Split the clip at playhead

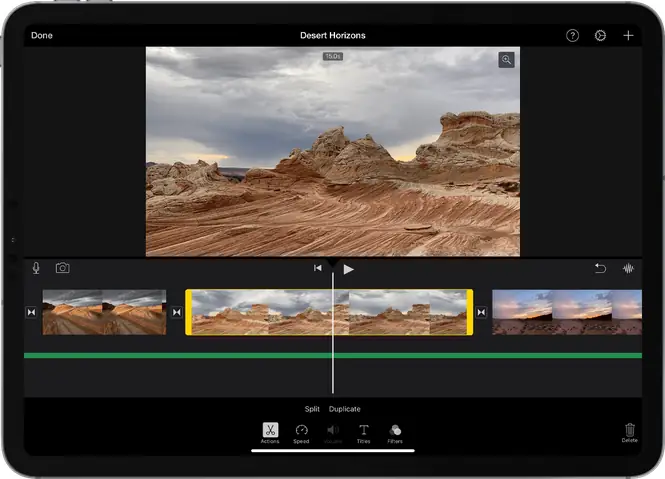(312, 409)
